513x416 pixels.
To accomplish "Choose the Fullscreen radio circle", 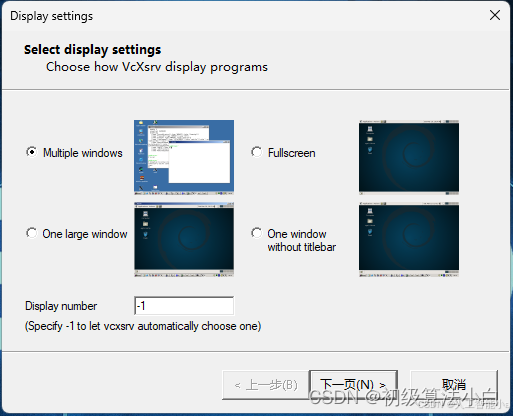I will pos(257,152).
